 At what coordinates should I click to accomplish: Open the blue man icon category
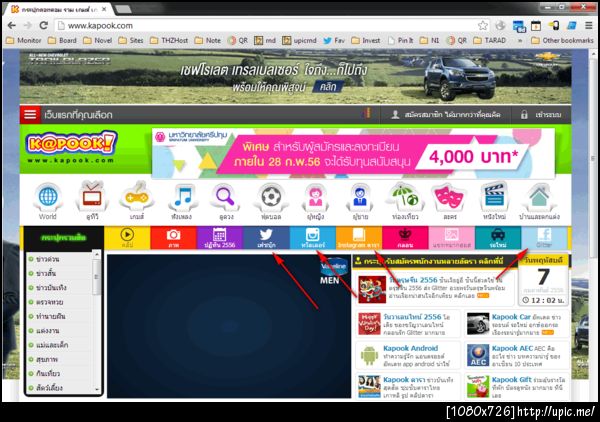coord(360,202)
